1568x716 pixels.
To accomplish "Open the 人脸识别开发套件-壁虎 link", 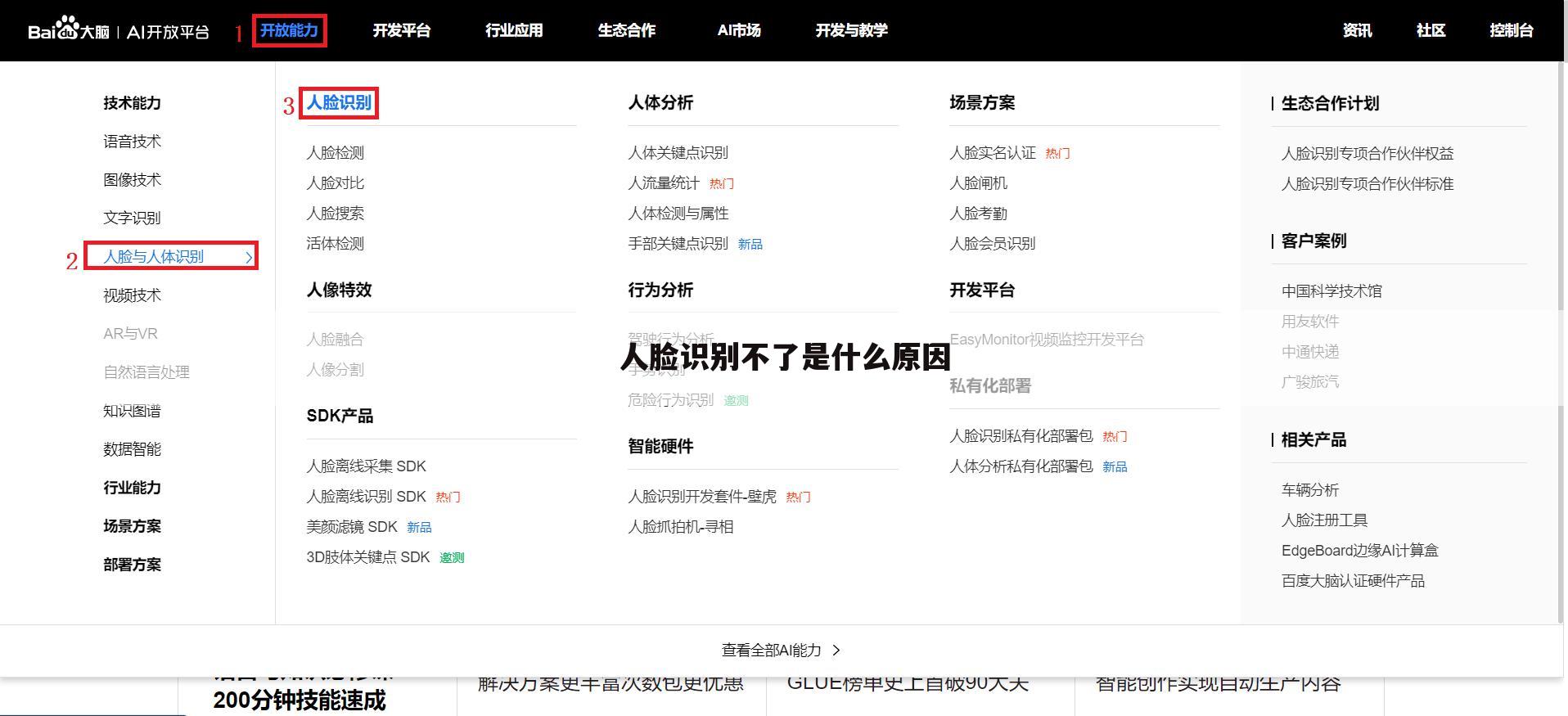I will (x=702, y=497).
